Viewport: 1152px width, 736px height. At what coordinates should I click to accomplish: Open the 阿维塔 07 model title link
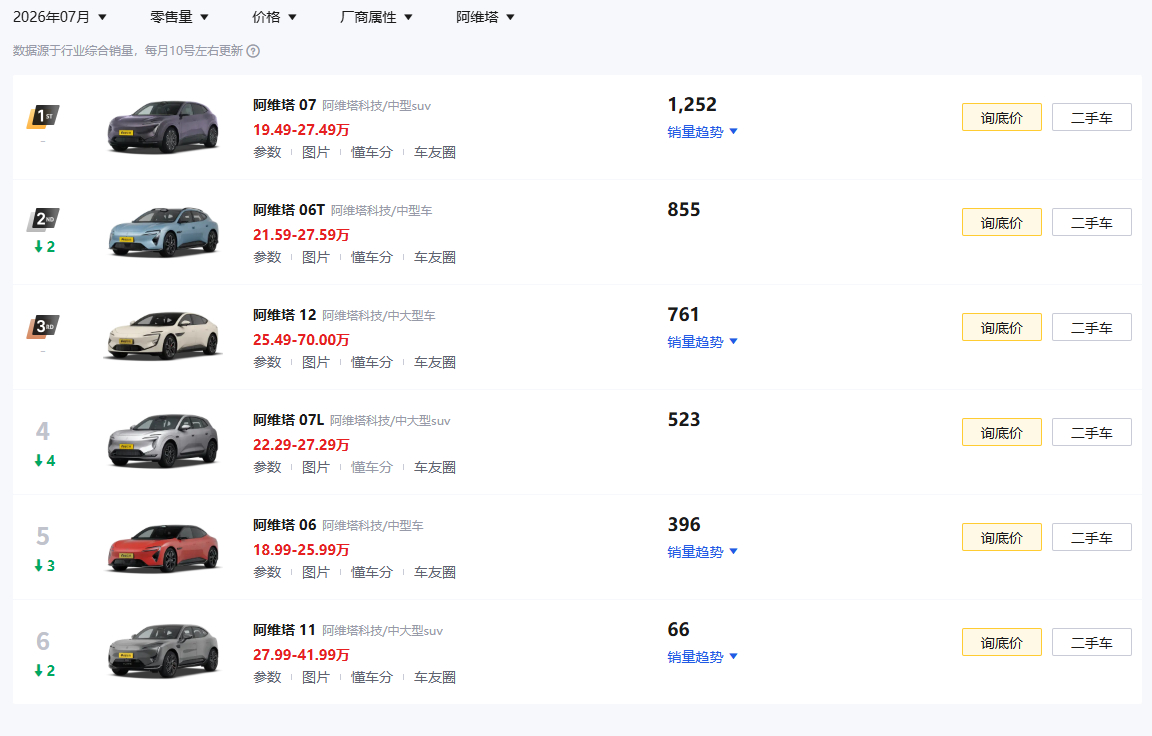pos(284,105)
